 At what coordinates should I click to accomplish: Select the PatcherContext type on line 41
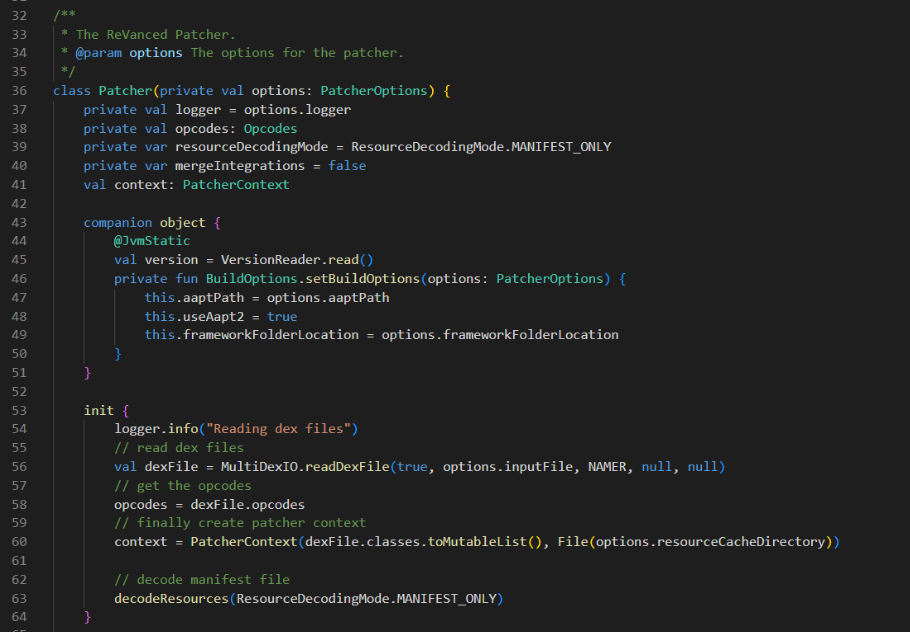(234, 184)
